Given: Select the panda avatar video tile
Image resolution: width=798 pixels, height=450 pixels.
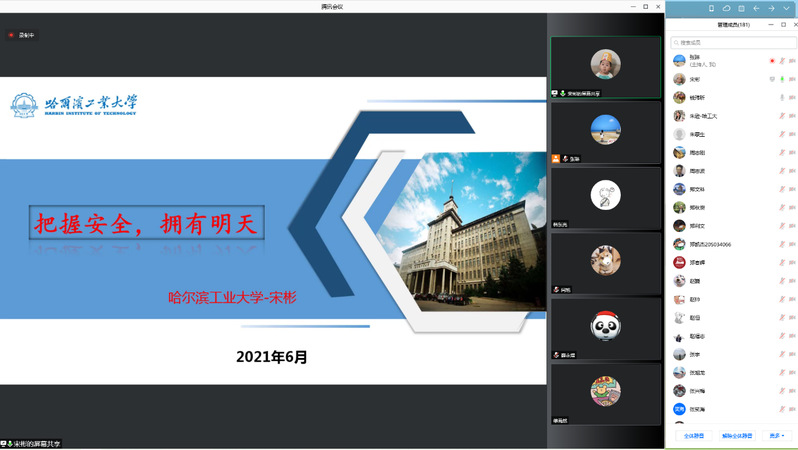Looking at the screenshot, I should click(606, 329).
